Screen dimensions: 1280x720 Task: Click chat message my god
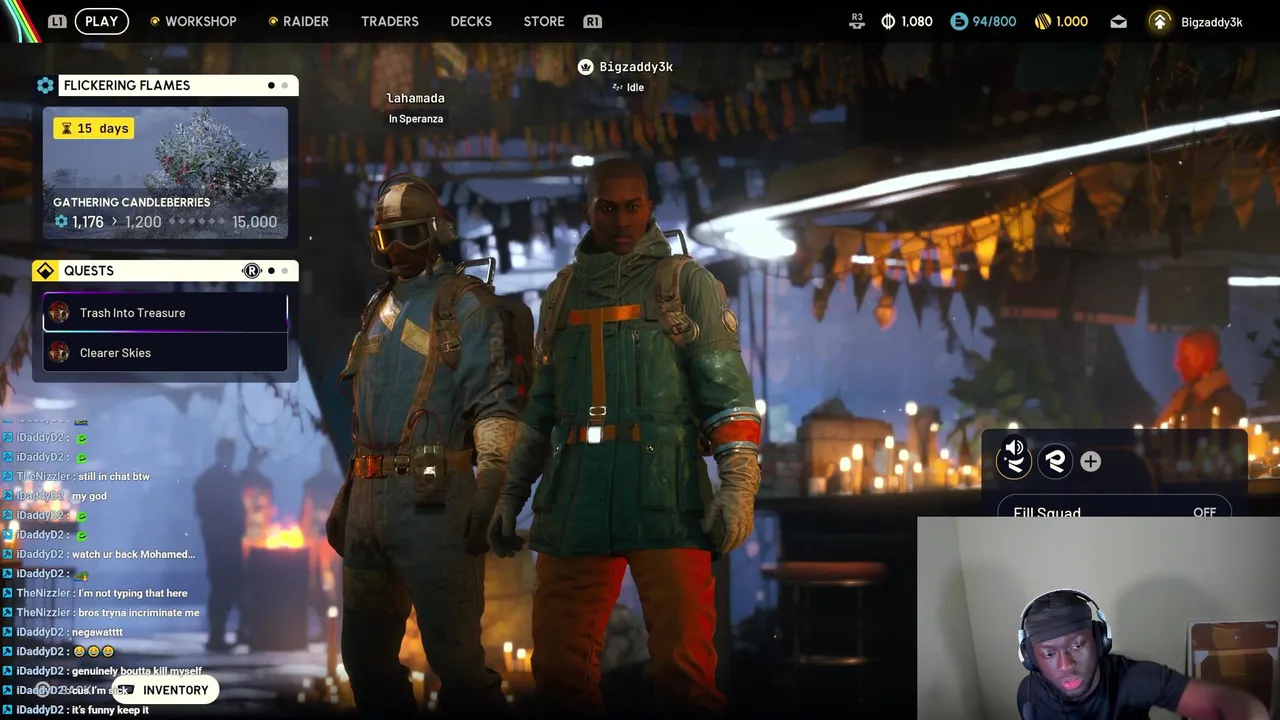pos(89,496)
